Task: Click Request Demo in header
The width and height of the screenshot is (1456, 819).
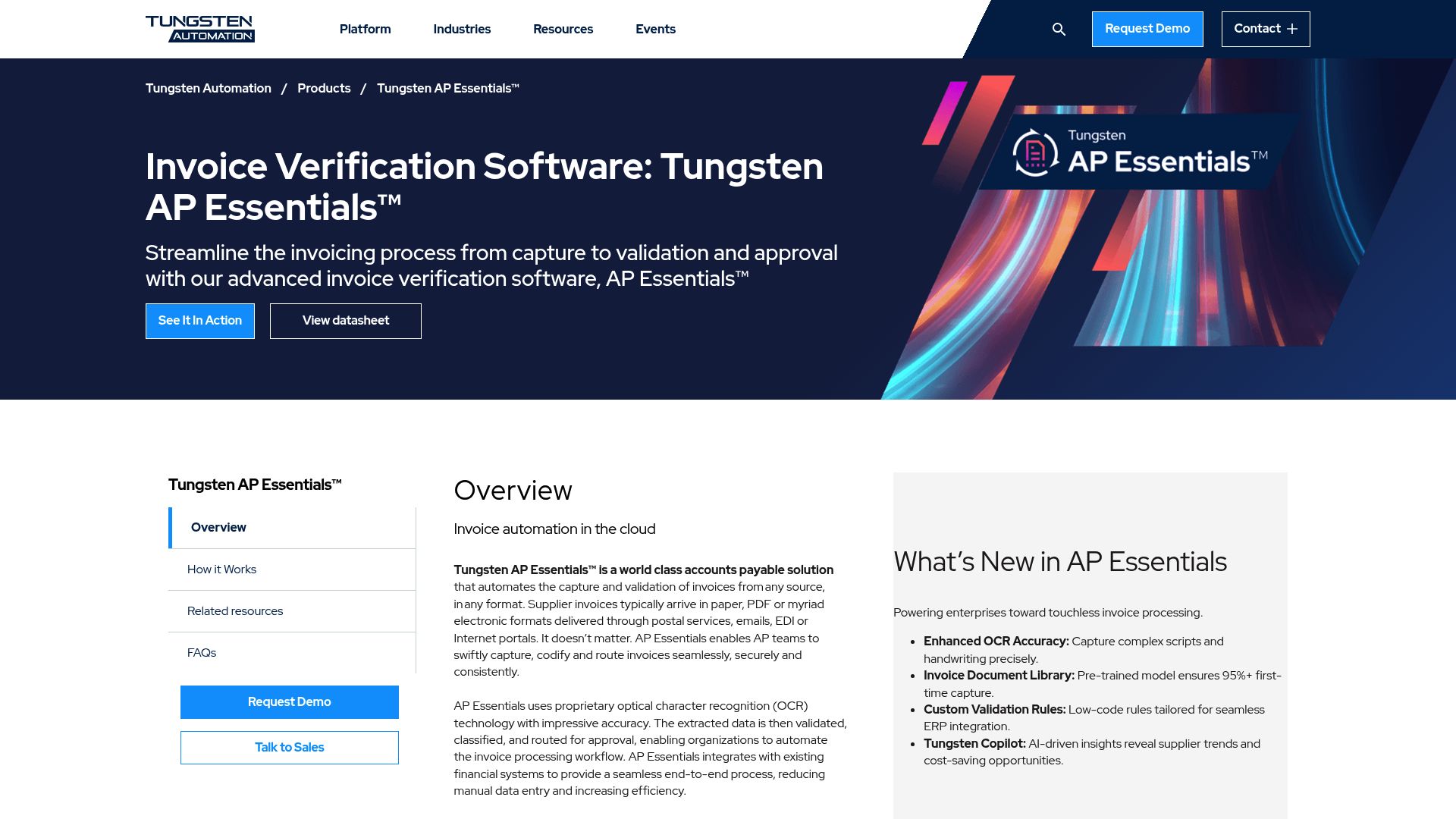Action: 1147,29
